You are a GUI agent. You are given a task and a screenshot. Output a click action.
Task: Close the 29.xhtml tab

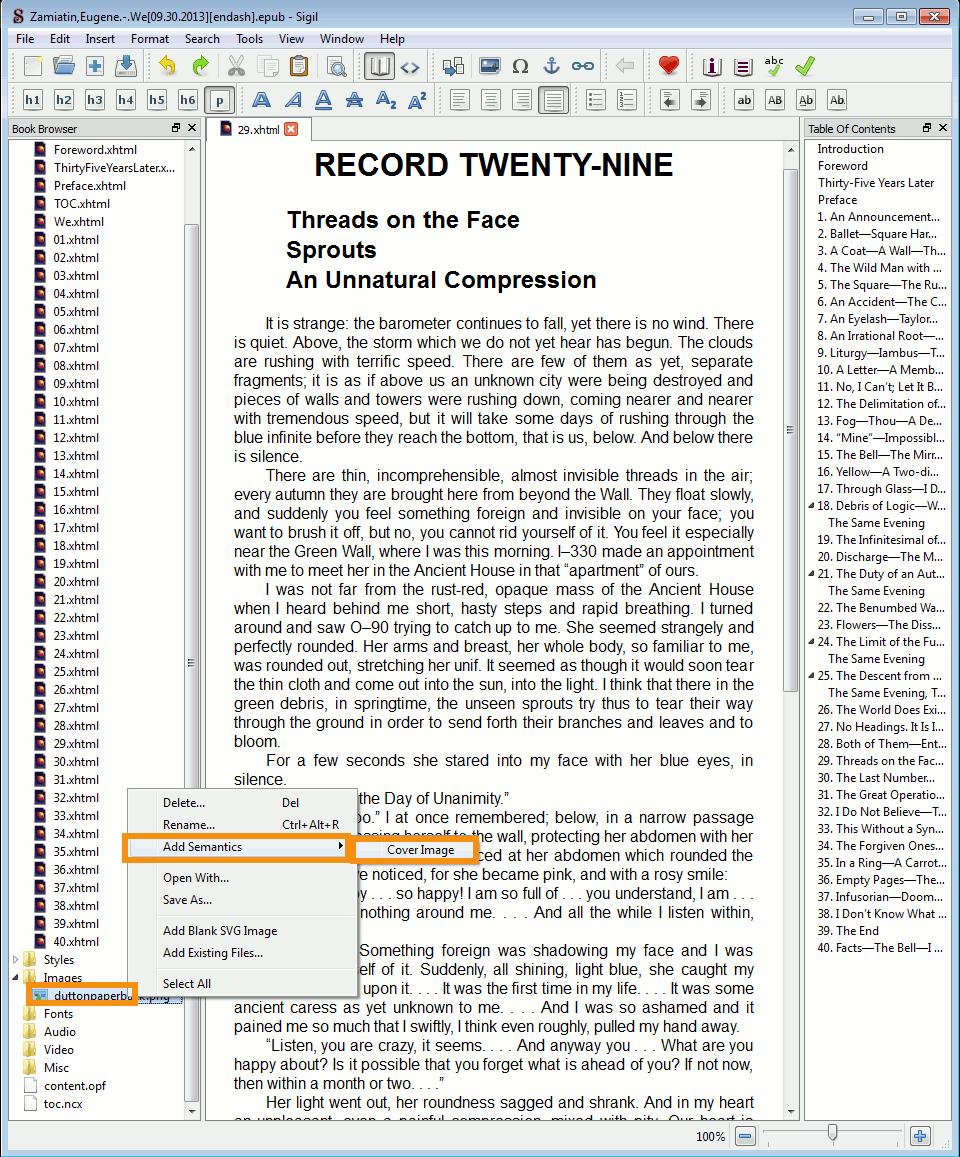point(291,129)
